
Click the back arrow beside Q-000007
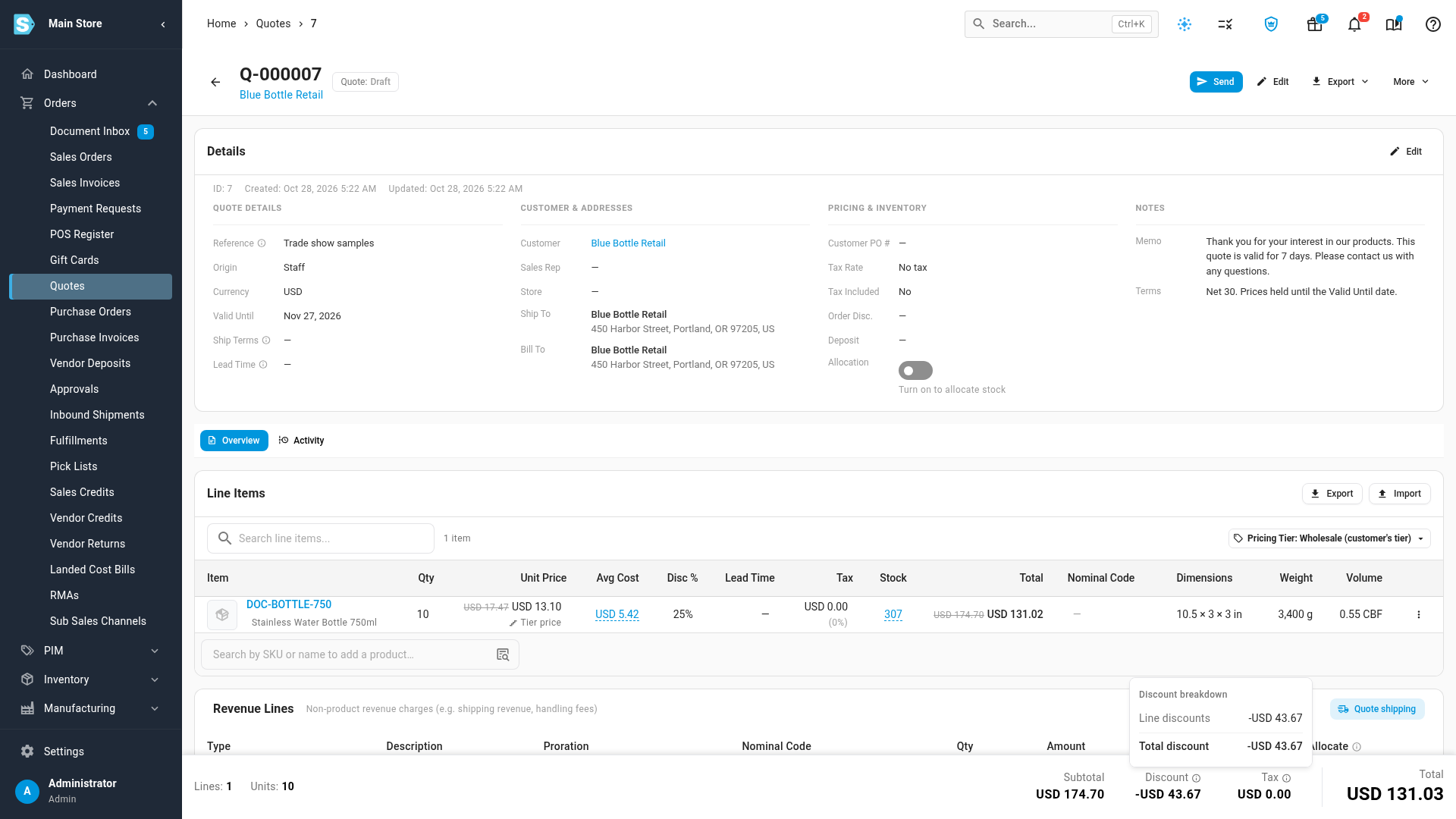tap(215, 82)
